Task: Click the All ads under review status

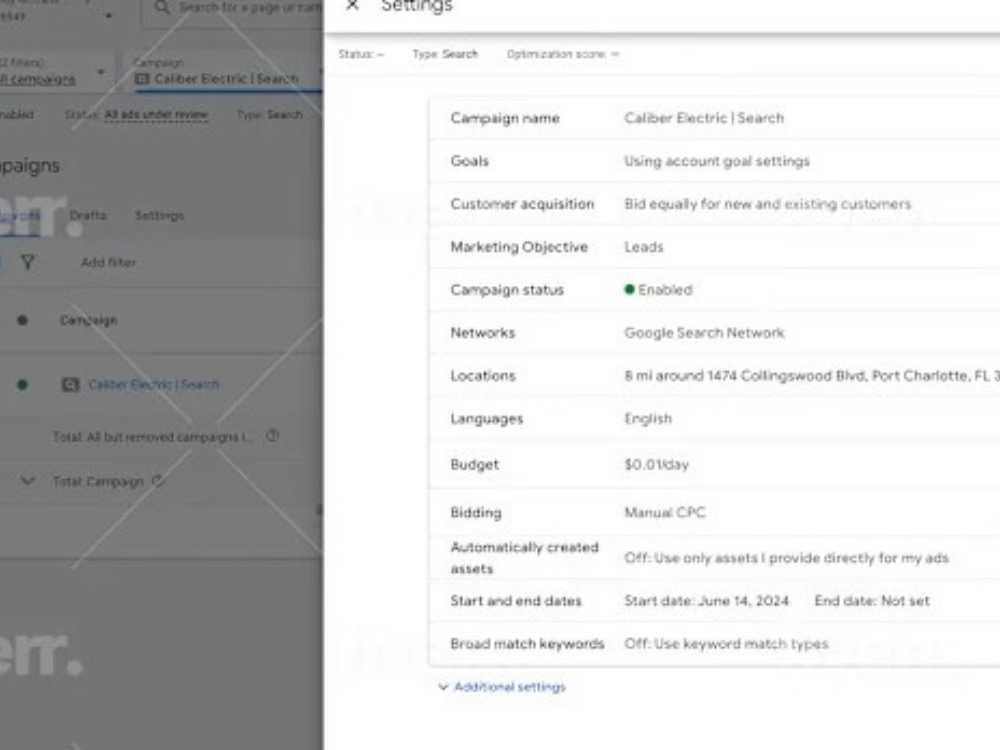Action: (x=156, y=115)
